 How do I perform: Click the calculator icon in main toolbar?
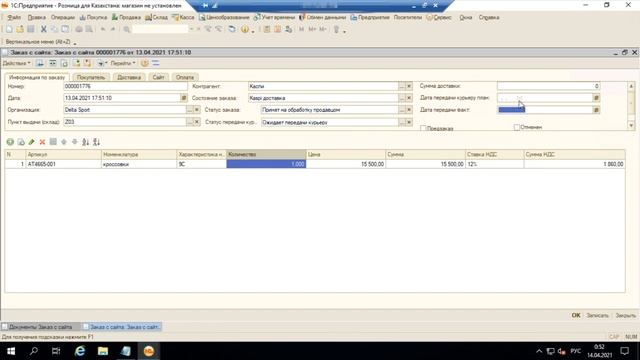pyautogui.click(x=267, y=29)
